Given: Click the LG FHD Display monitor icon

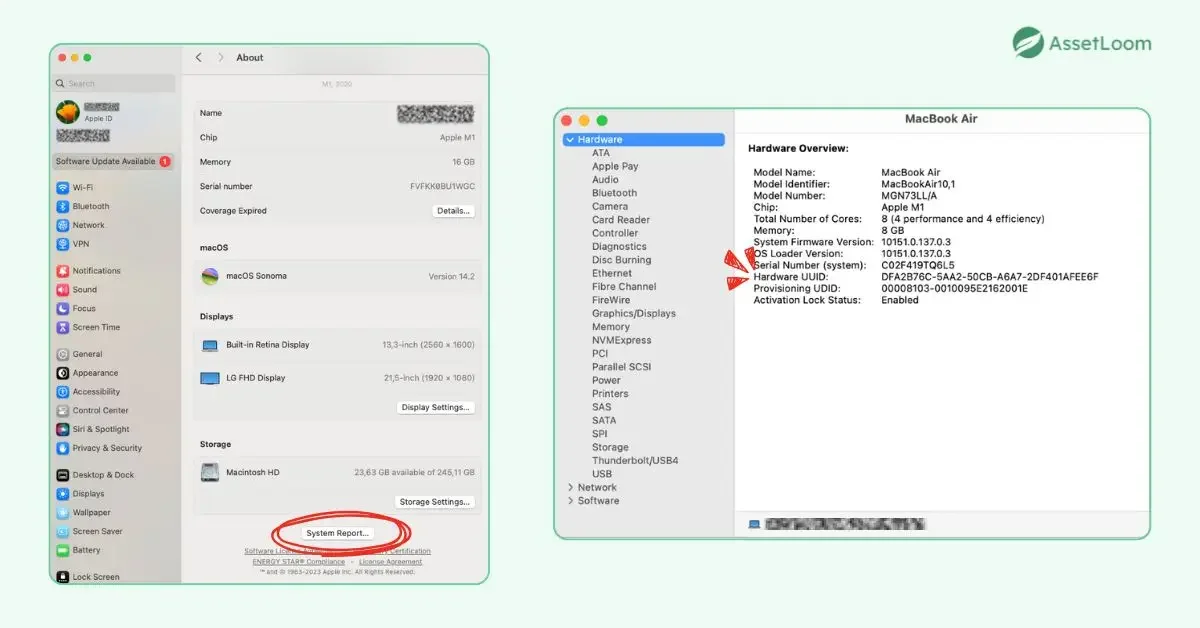Looking at the screenshot, I should click(x=210, y=378).
